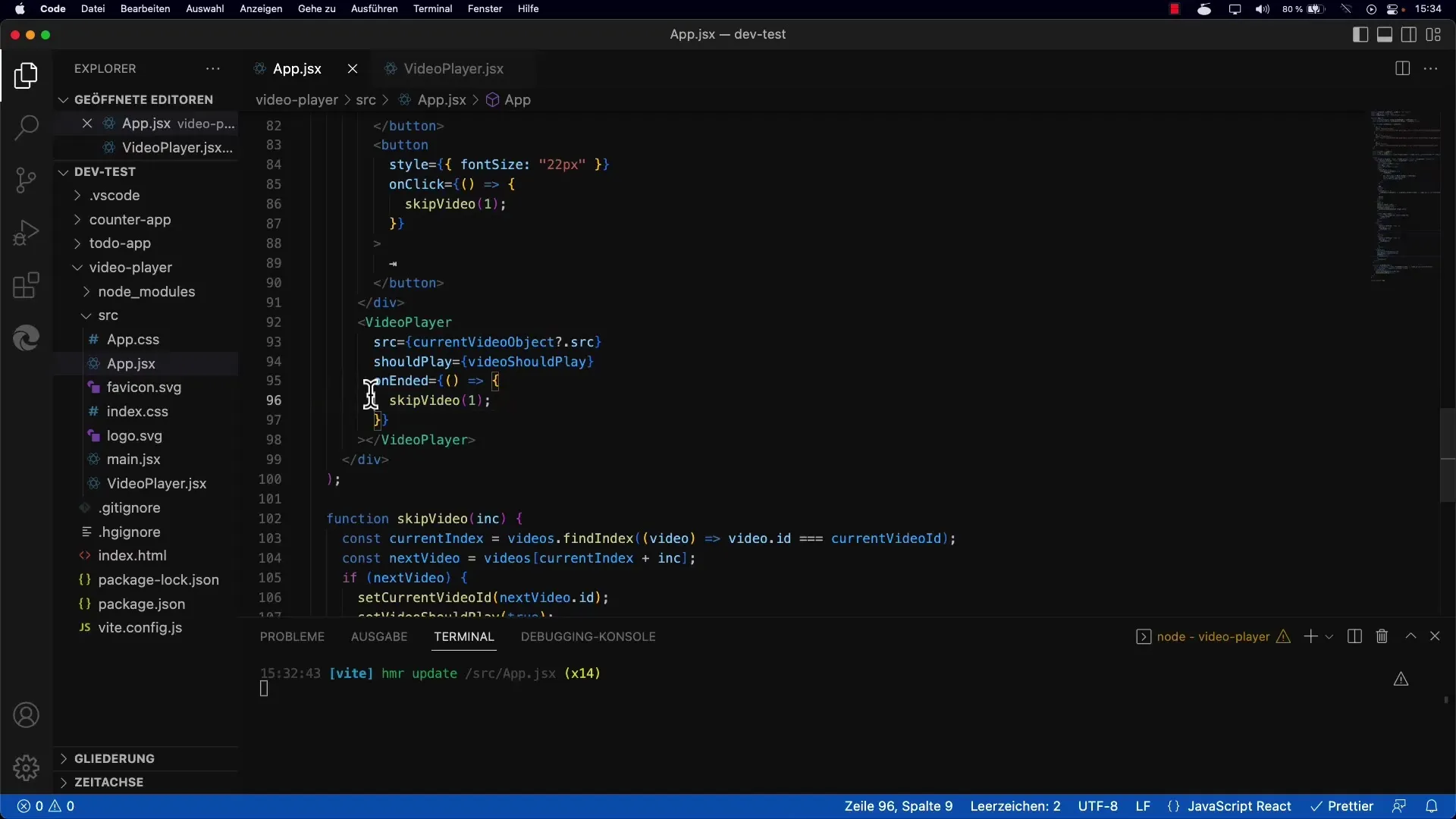This screenshot has height=819, width=1456.
Task: Click the Prettier status bar item
Action: [x=1342, y=806]
